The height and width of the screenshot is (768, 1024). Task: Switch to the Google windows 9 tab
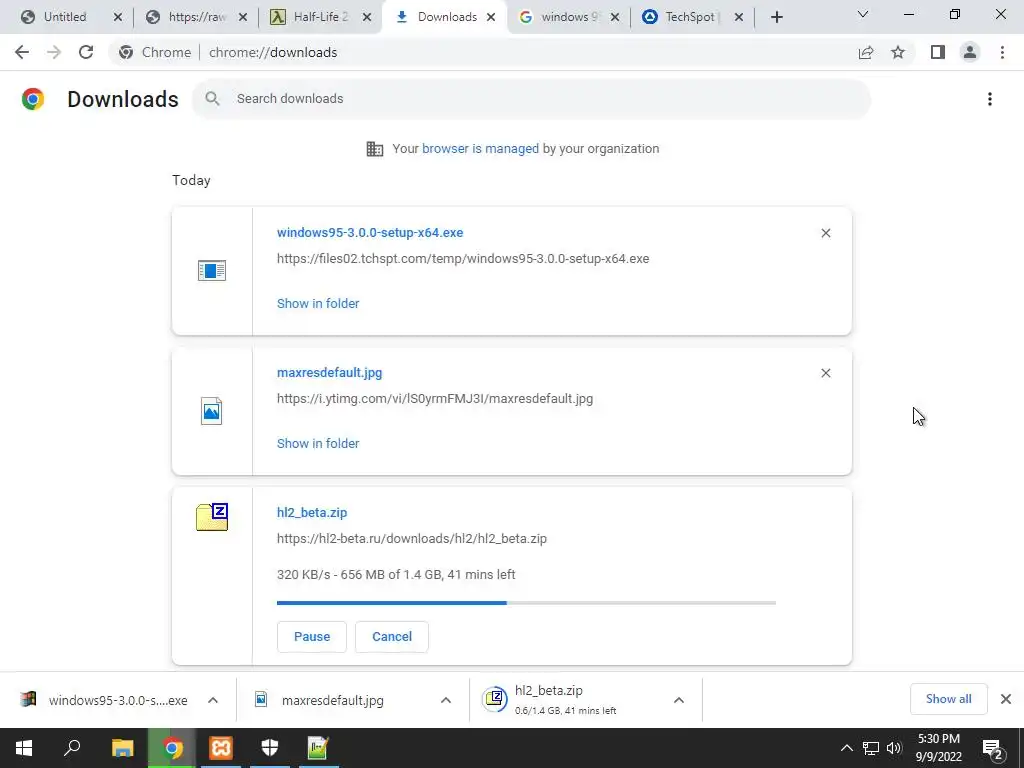(x=568, y=17)
